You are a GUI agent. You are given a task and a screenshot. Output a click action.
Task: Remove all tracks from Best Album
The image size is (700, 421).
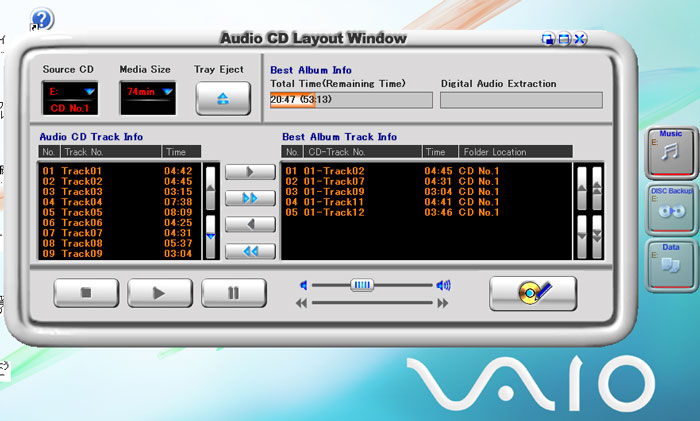point(250,251)
